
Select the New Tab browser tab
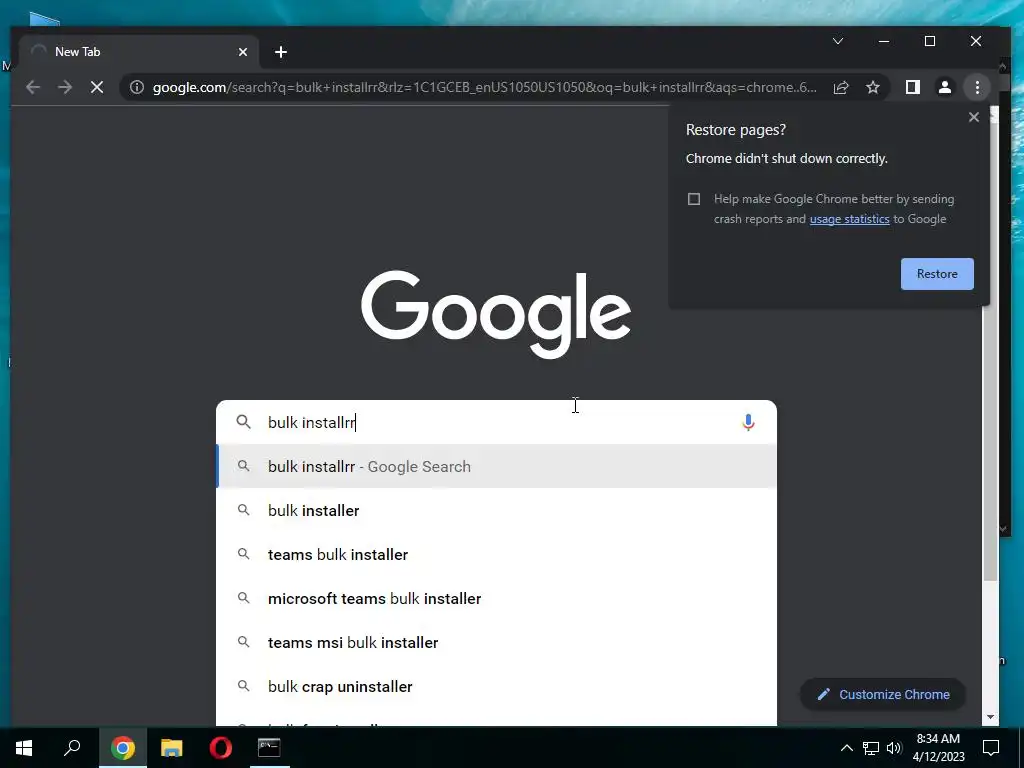(x=138, y=52)
